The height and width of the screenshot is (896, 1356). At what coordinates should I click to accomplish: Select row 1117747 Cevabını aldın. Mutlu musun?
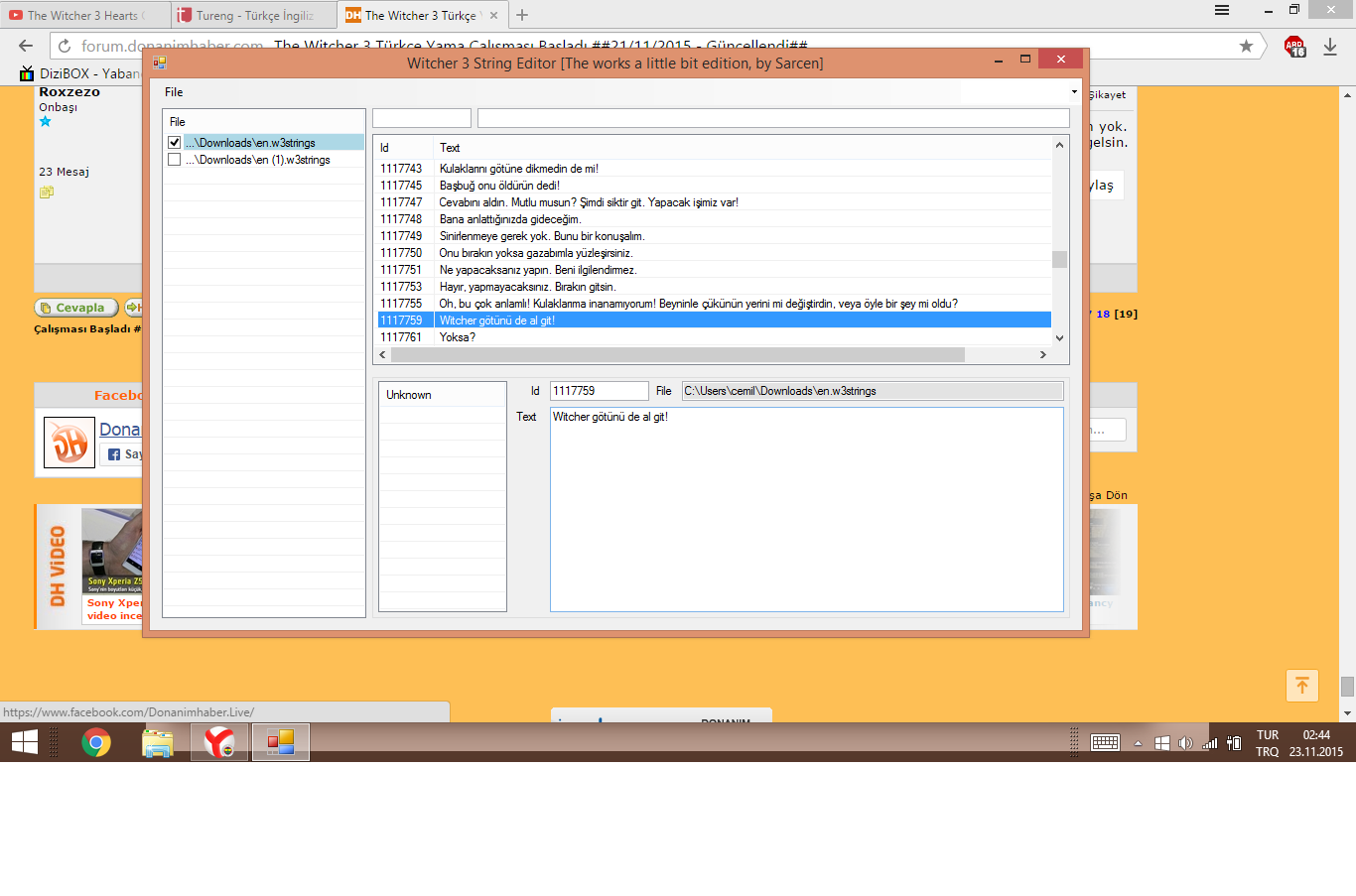pyautogui.click(x=714, y=202)
